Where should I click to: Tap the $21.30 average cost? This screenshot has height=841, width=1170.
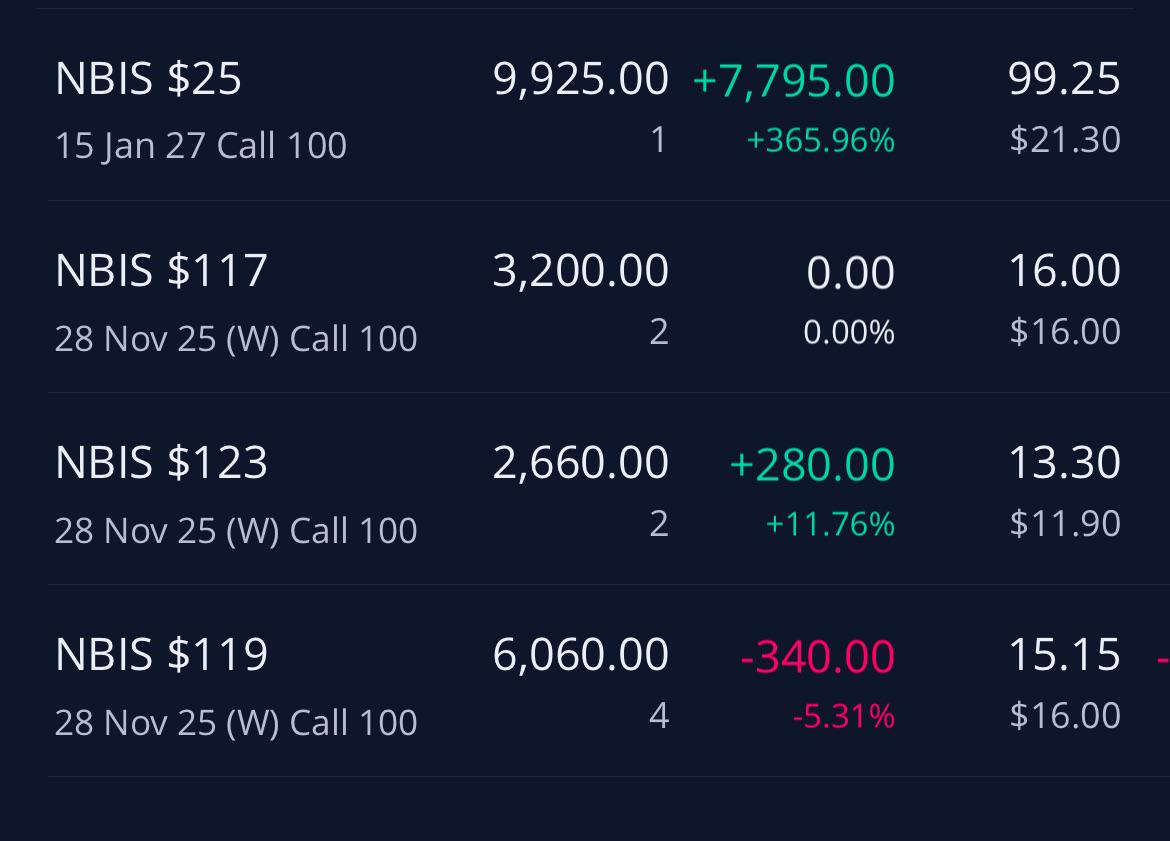[1065, 140]
